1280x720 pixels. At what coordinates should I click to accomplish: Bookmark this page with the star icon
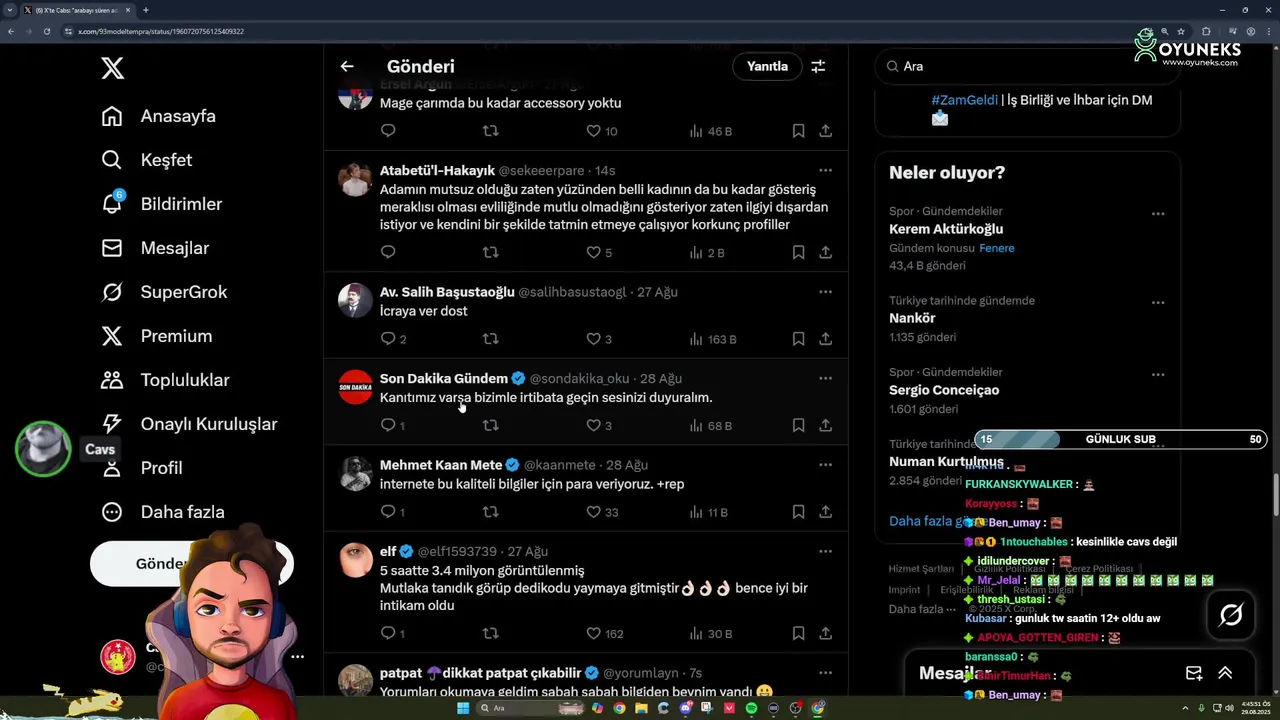pyautogui.click(x=1181, y=31)
